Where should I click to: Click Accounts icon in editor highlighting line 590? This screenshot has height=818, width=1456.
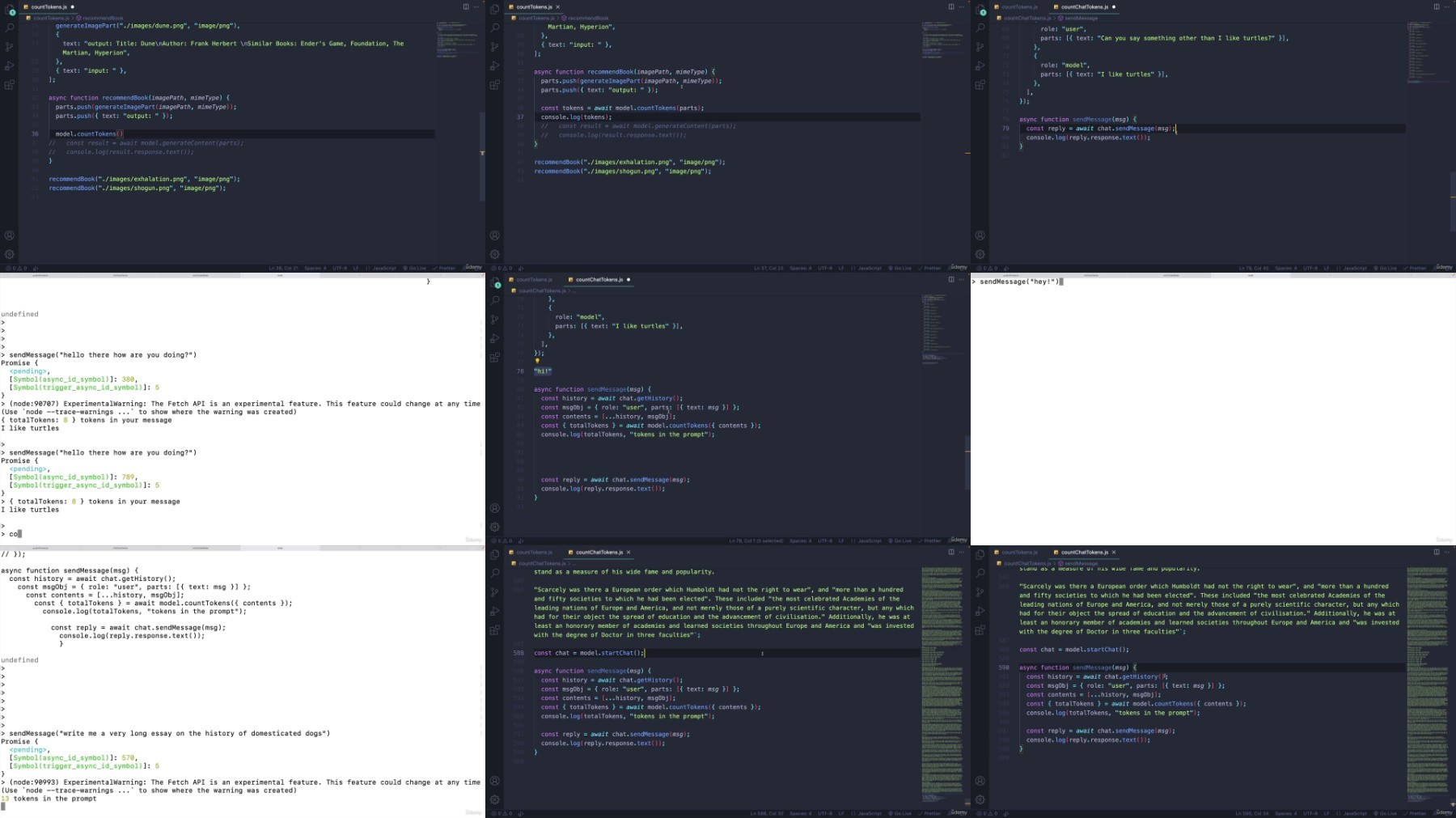(980, 781)
